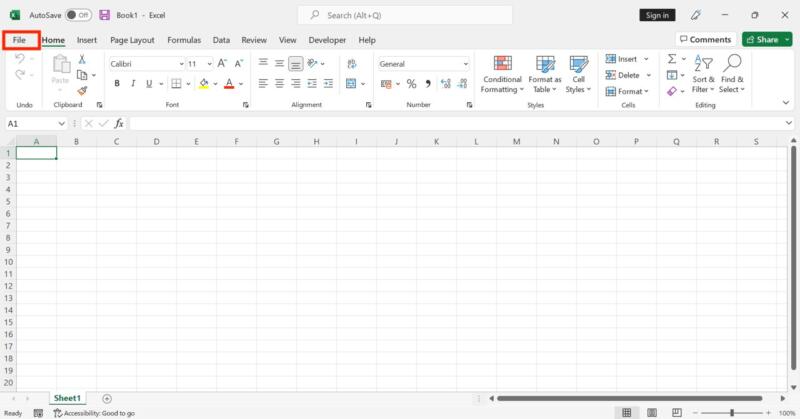Open the Name Box dropdown arrow
The width and height of the screenshot is (800, 419).
(62, 123)
